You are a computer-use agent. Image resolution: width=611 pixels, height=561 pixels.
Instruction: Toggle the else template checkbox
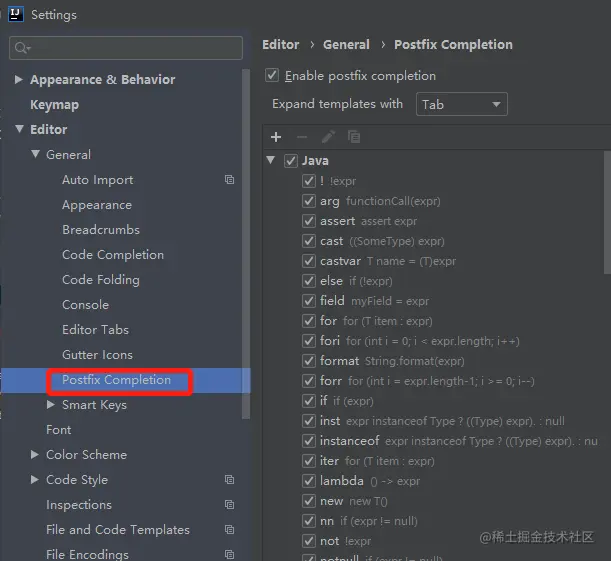309,281
